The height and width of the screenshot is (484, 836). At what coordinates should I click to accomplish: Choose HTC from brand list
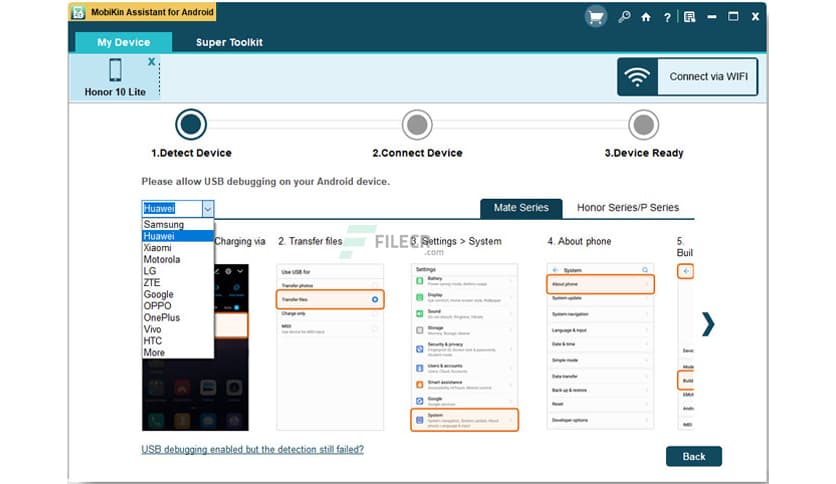click(178, 341)
